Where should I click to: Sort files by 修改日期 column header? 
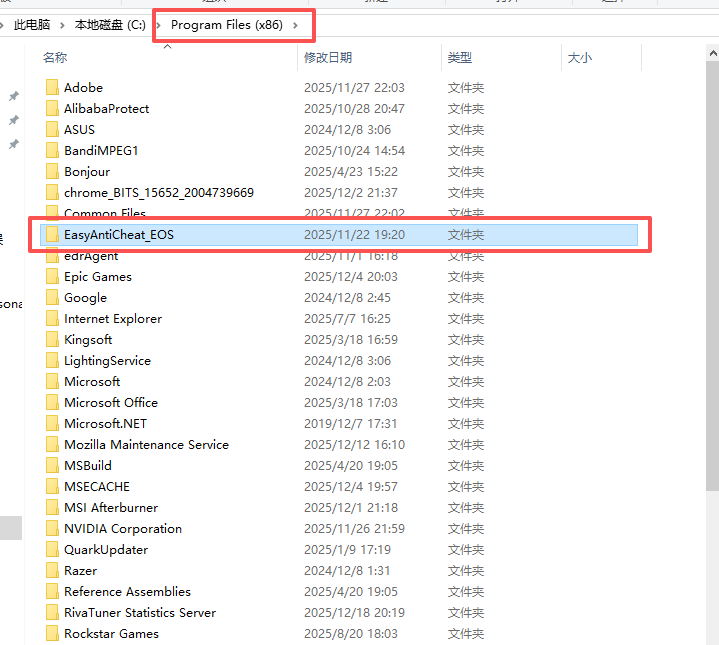coord(328,58)
